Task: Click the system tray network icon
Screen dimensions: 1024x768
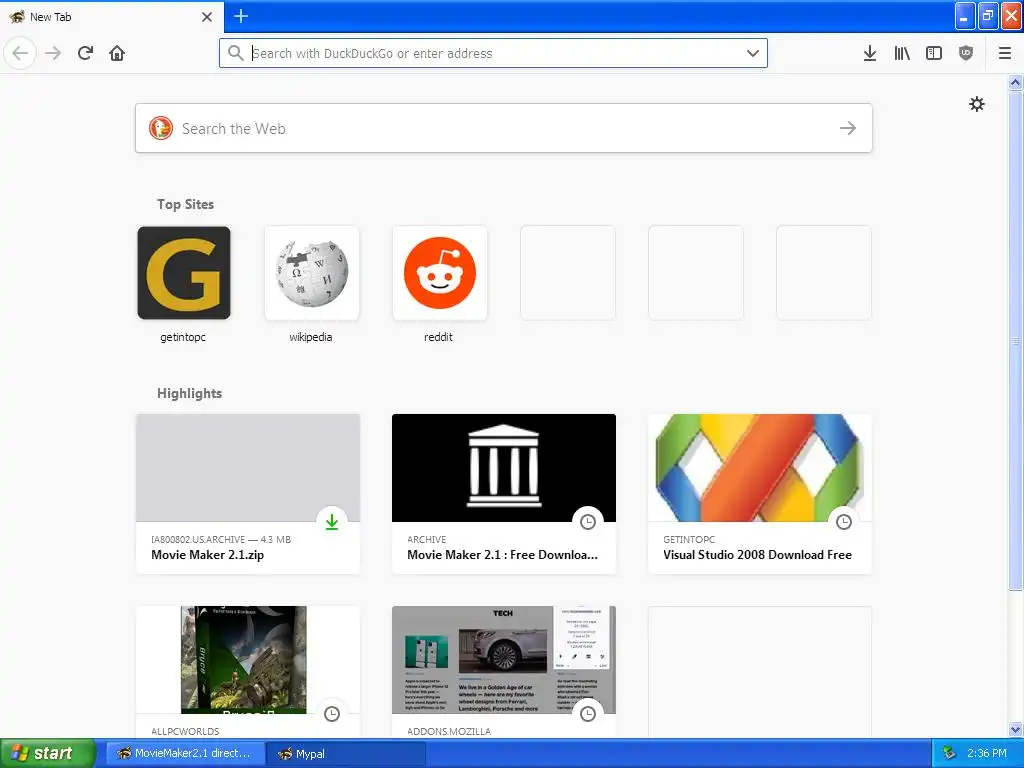Action: click(949, 753)
